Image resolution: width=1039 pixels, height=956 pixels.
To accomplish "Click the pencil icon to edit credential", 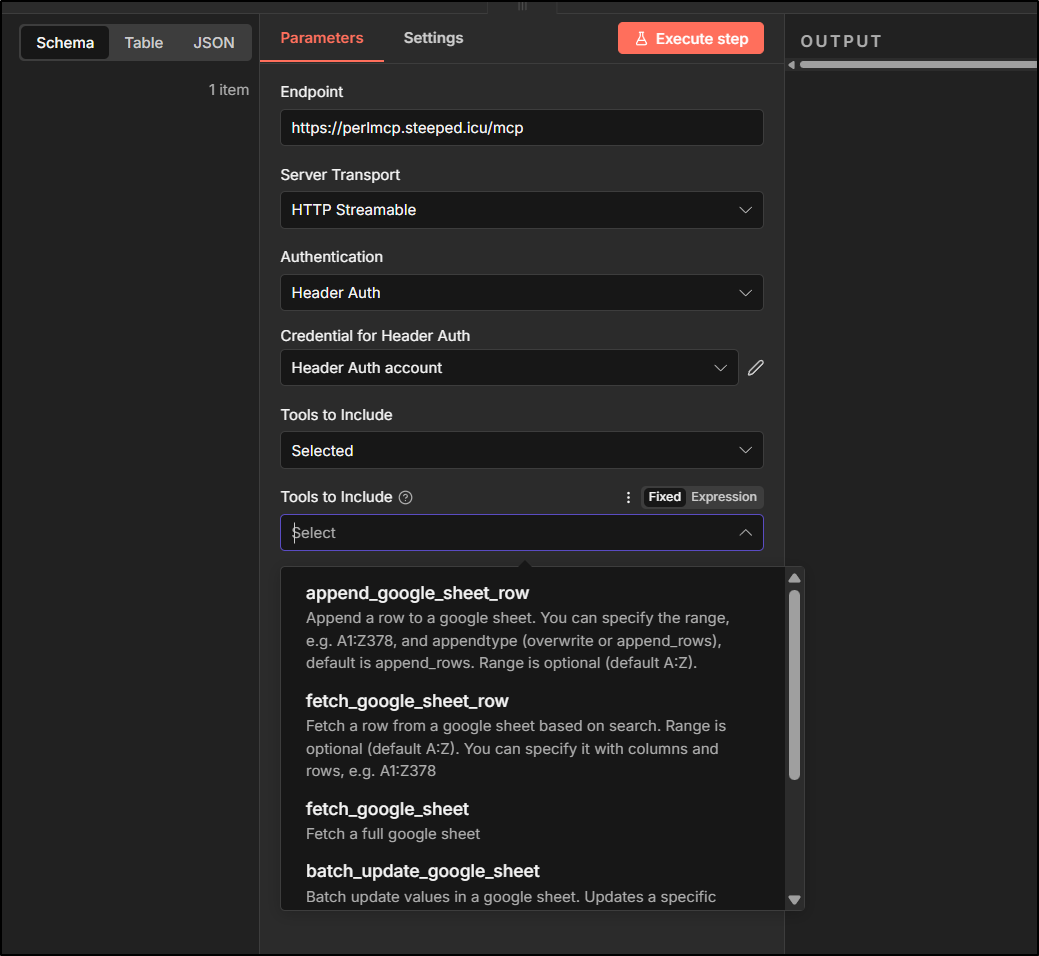I will point(756,368).
